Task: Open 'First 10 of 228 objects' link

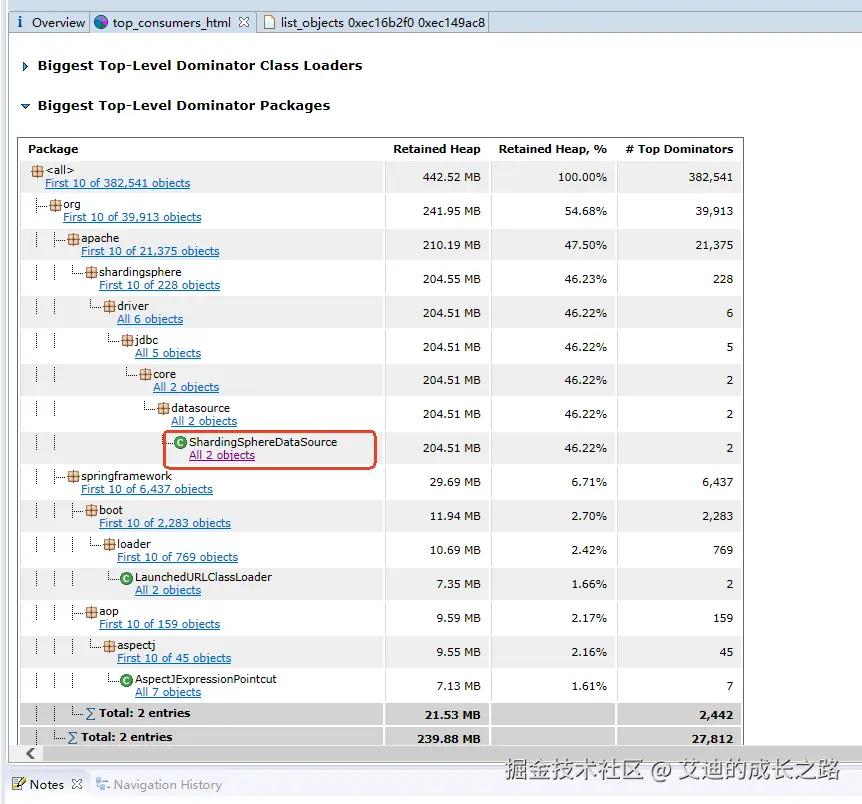Action: 159,285
